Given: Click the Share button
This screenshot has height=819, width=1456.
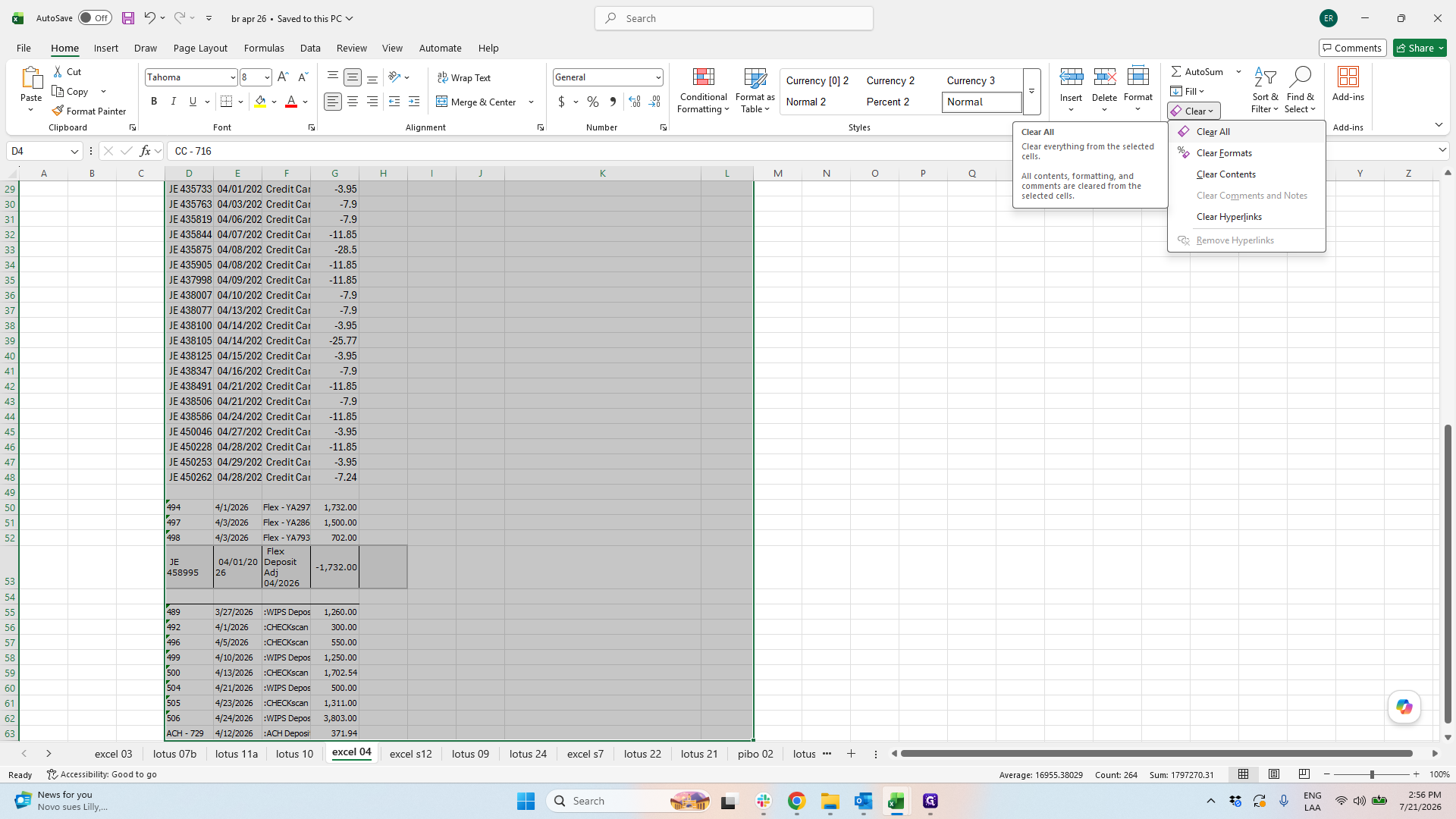Looking at the screenshot, I should coord(1420,48).
